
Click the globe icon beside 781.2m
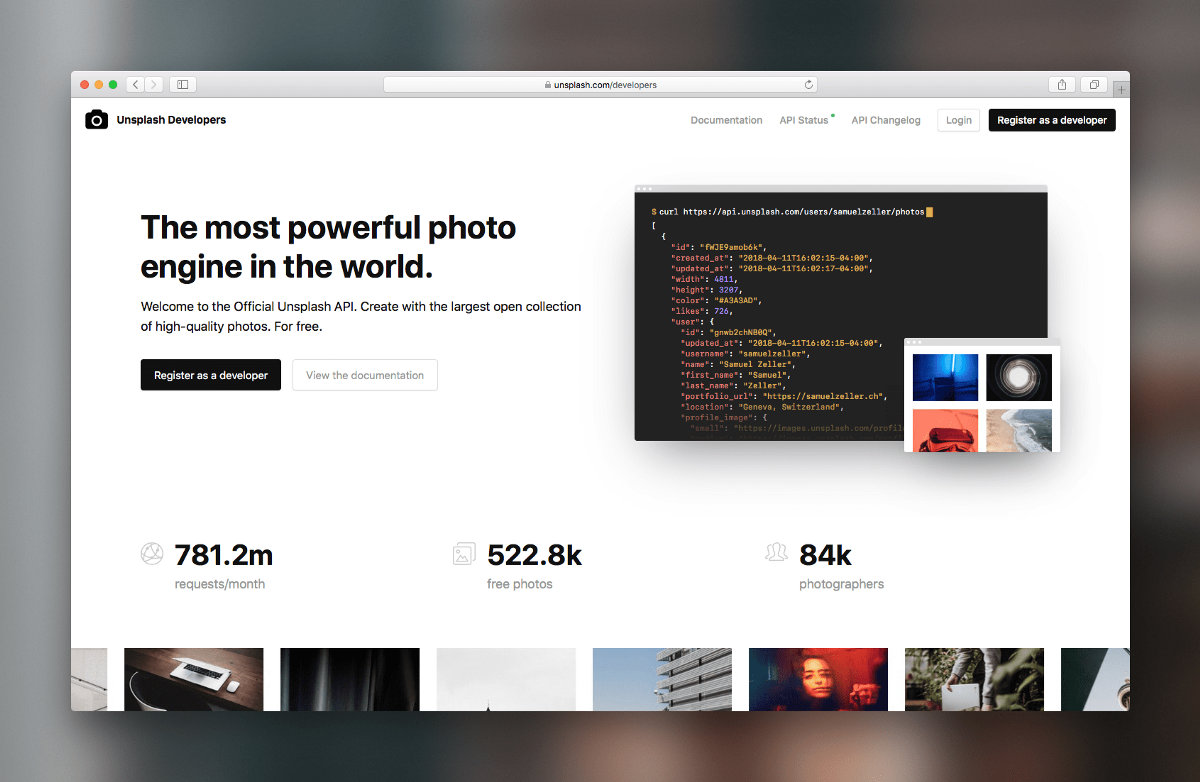pos(152,553)
